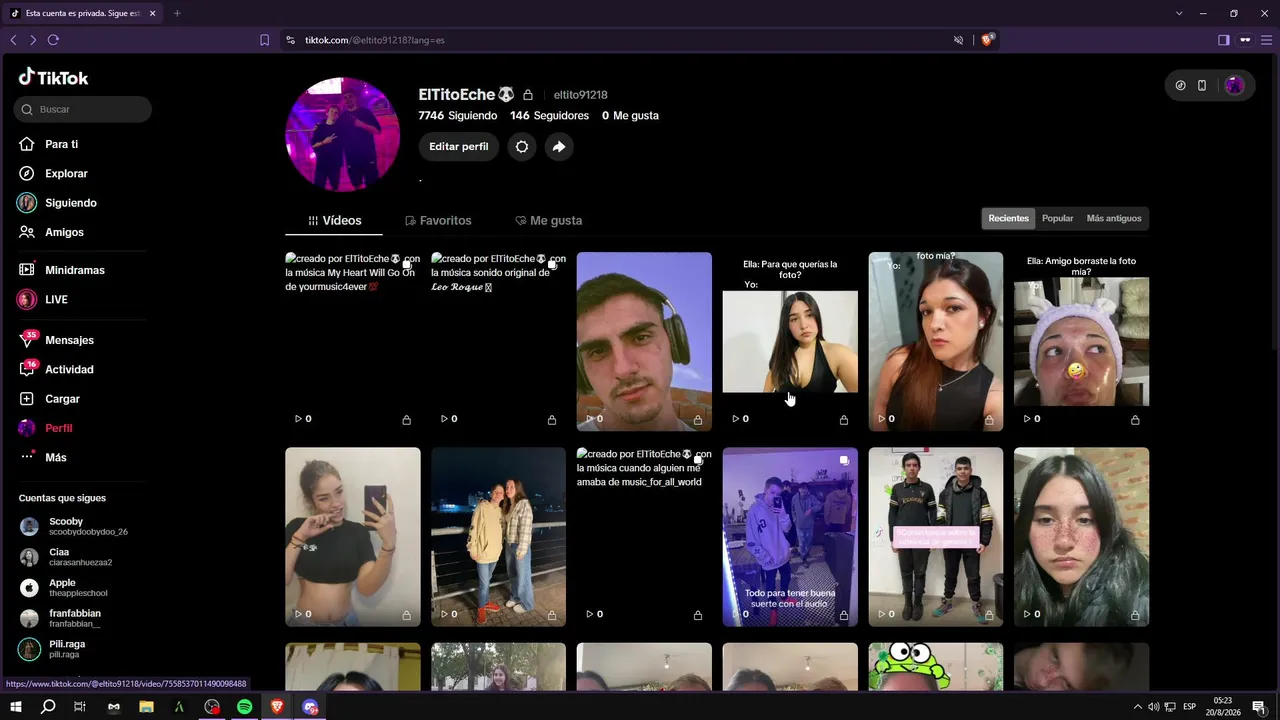Open Ciaa's followed account
1280x720 pixels.
click(82, 557)
